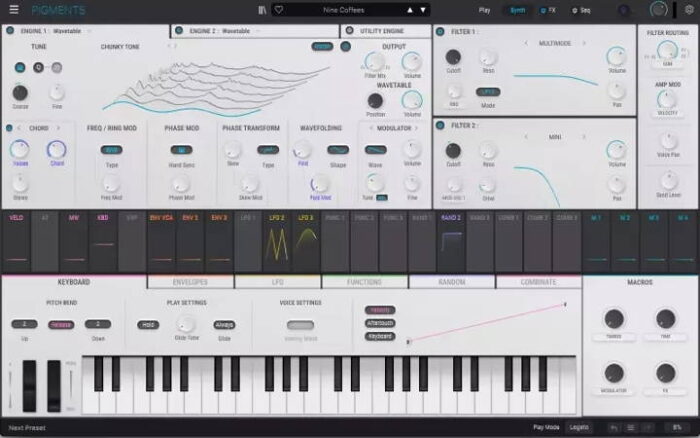
Task: Adjust the Filter 1 Cutoff knob
Action: tap(453, 57)
